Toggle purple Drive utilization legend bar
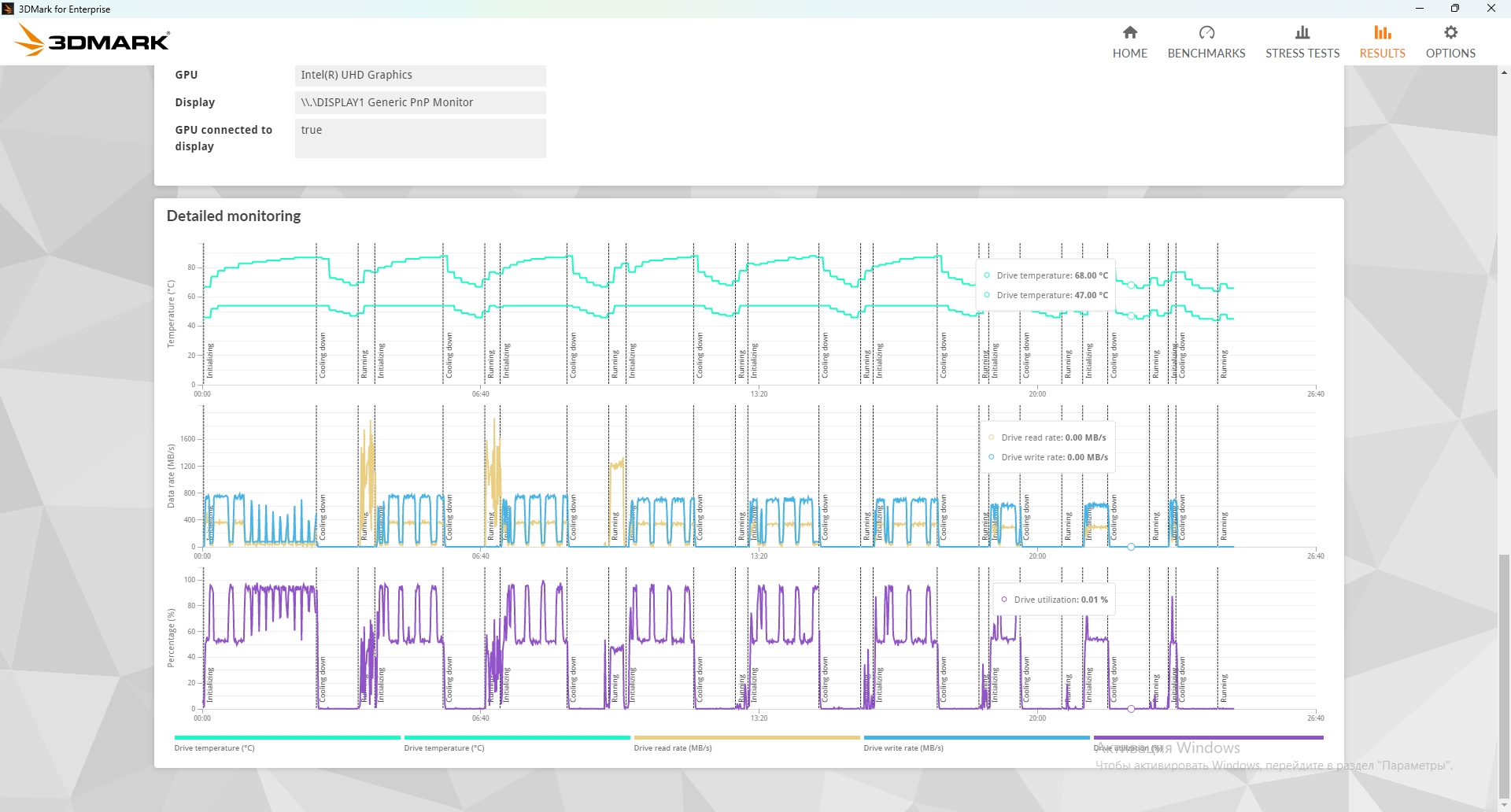This screenshot has height=812, width=1511. [1209, 738]
